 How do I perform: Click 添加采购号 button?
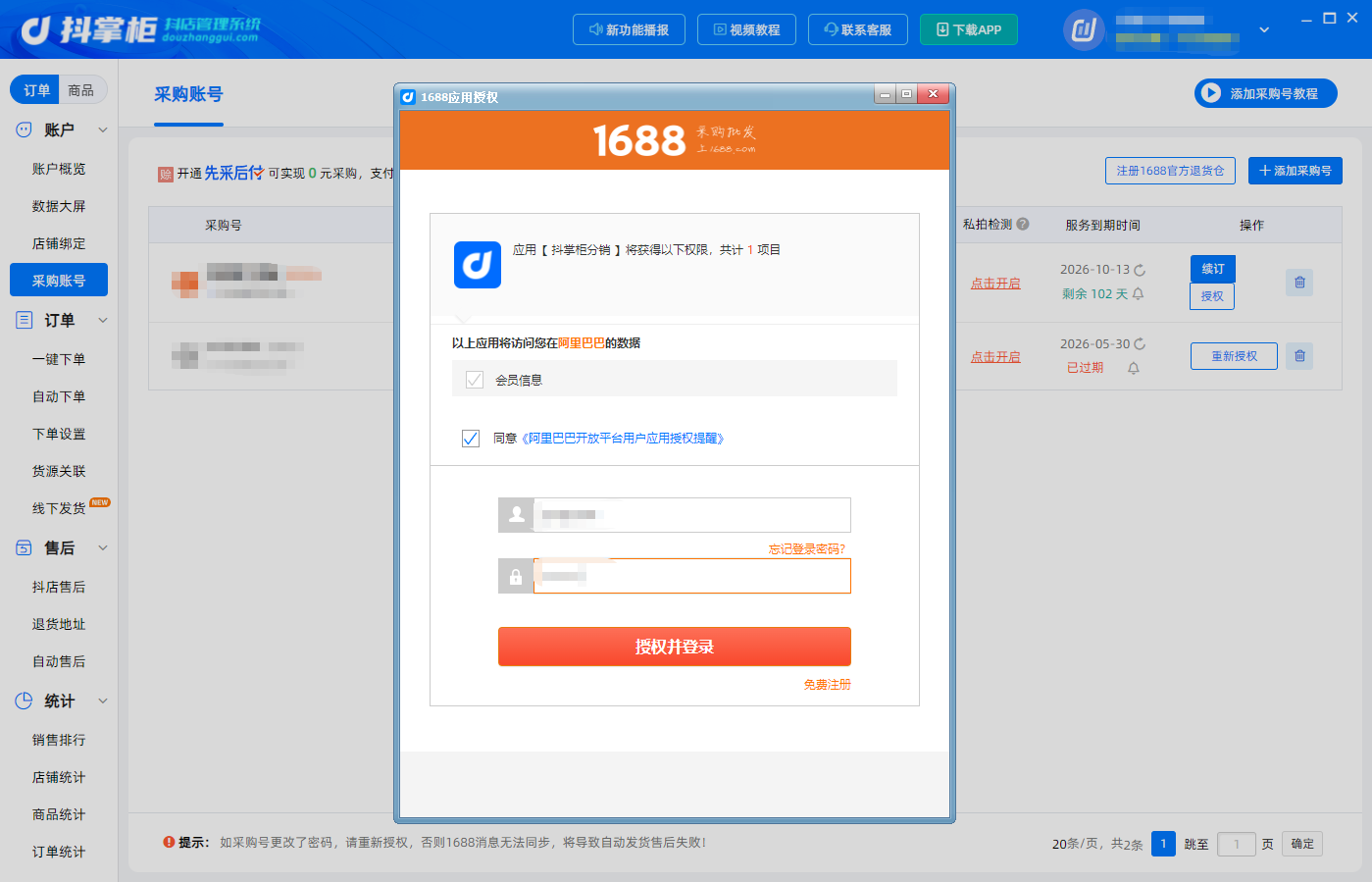pos(1296,171)
